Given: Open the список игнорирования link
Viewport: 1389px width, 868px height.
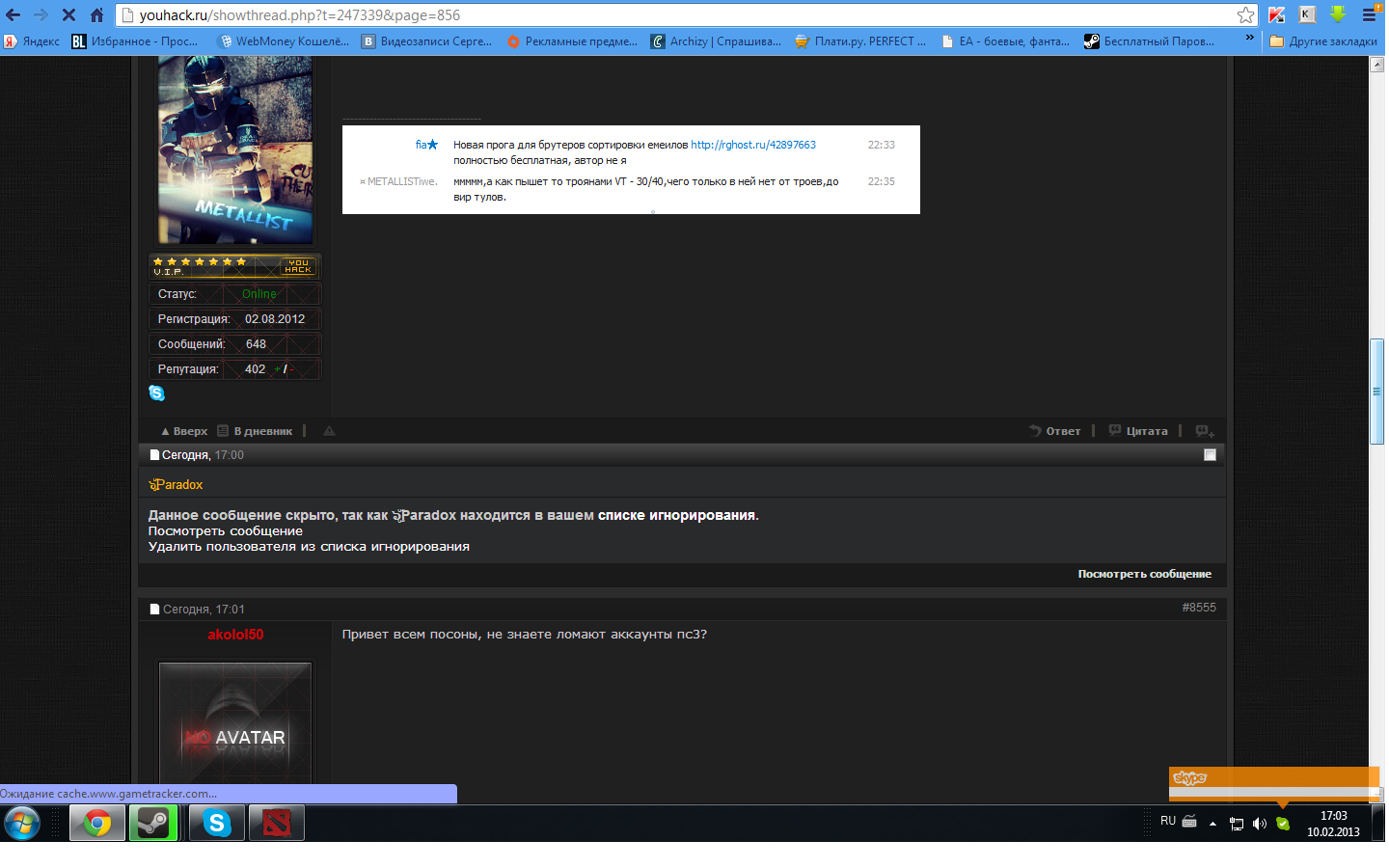Looking at the screenshot, I should pyautogui.click(x=676, y=515).
